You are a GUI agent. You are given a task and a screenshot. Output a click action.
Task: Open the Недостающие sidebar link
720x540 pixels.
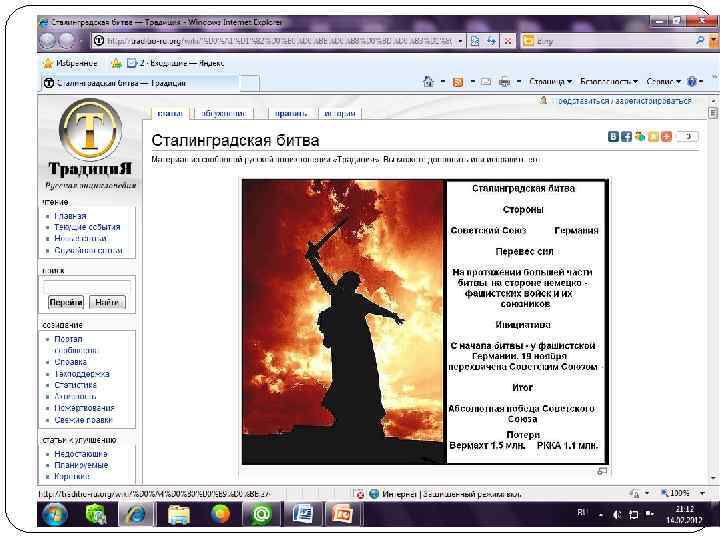click(x=81, y=454)
